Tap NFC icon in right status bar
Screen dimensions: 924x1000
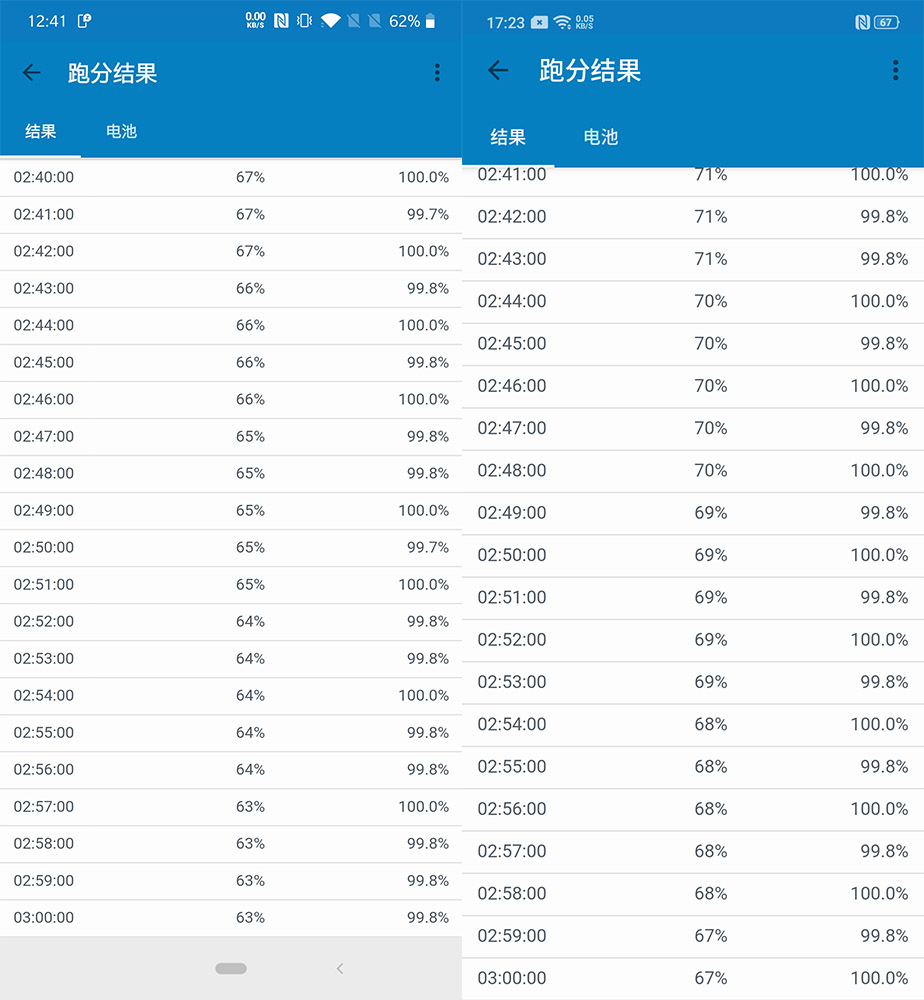pyautogui.click(x=862, y=22)
